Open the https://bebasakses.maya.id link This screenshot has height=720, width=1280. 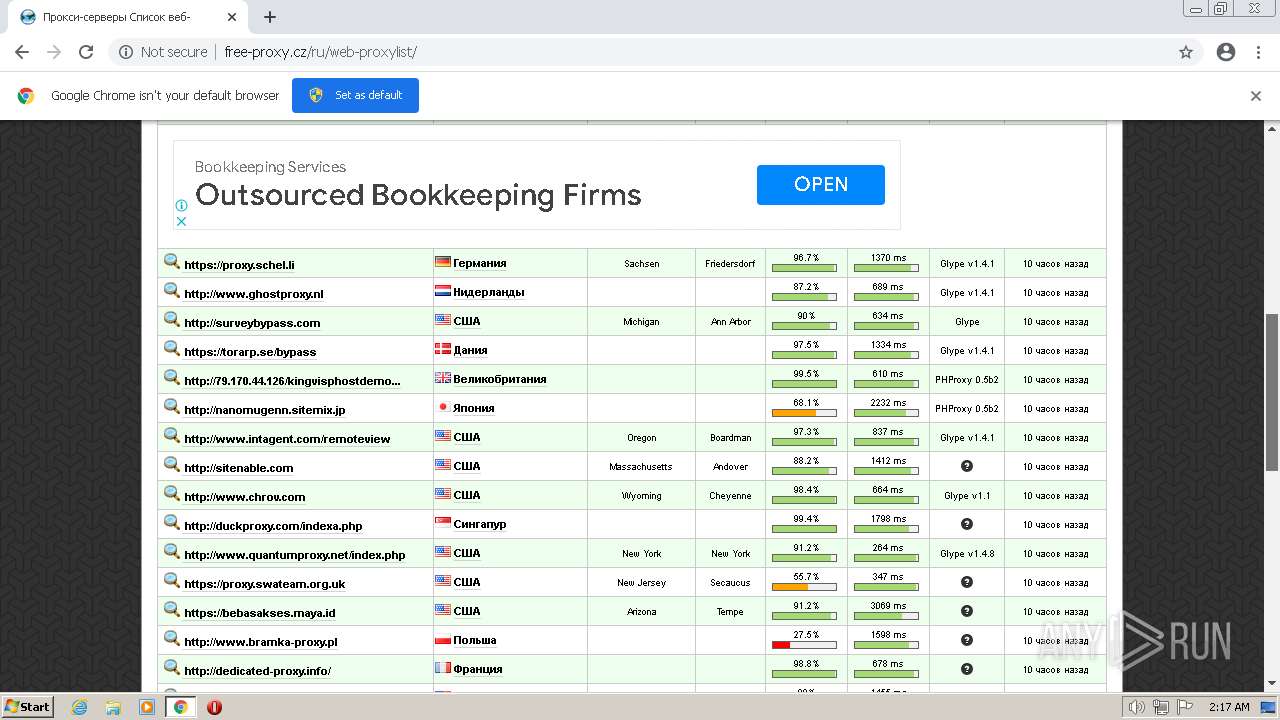coord(260,613)
